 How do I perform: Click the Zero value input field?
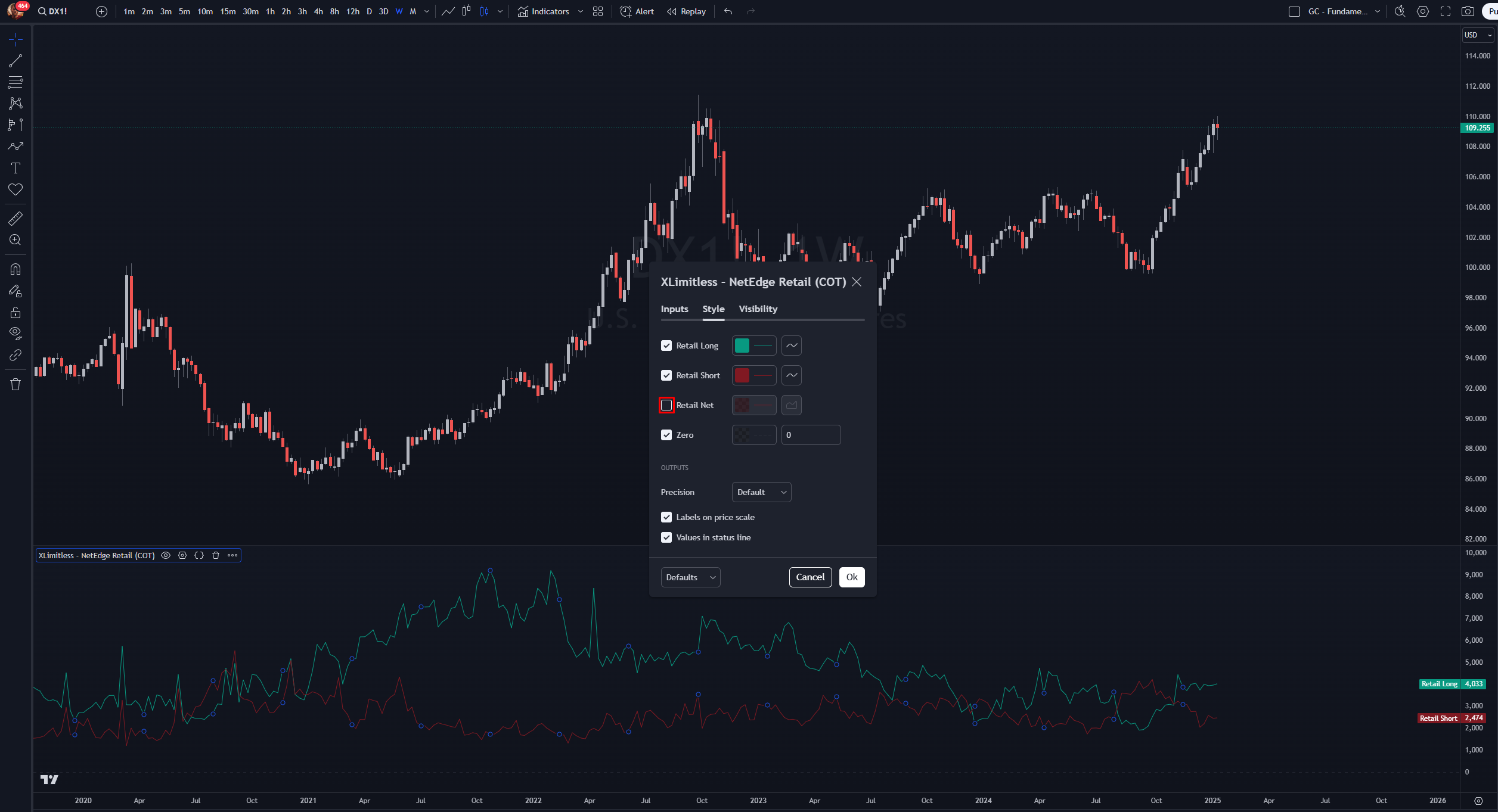[x=811, y=435]
